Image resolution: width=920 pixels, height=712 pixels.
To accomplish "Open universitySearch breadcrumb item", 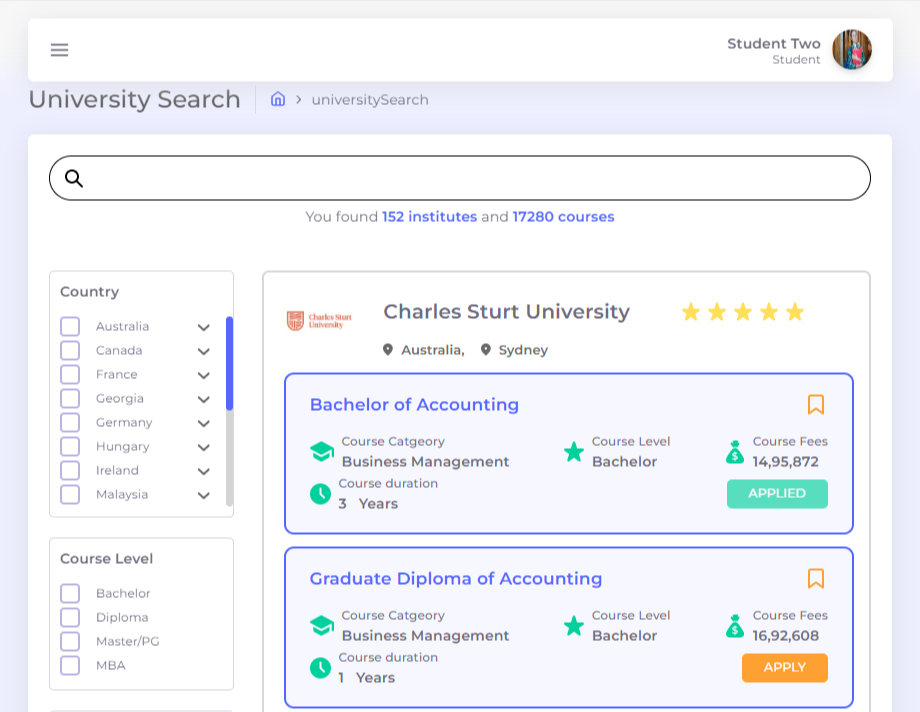I will [369, 99].
